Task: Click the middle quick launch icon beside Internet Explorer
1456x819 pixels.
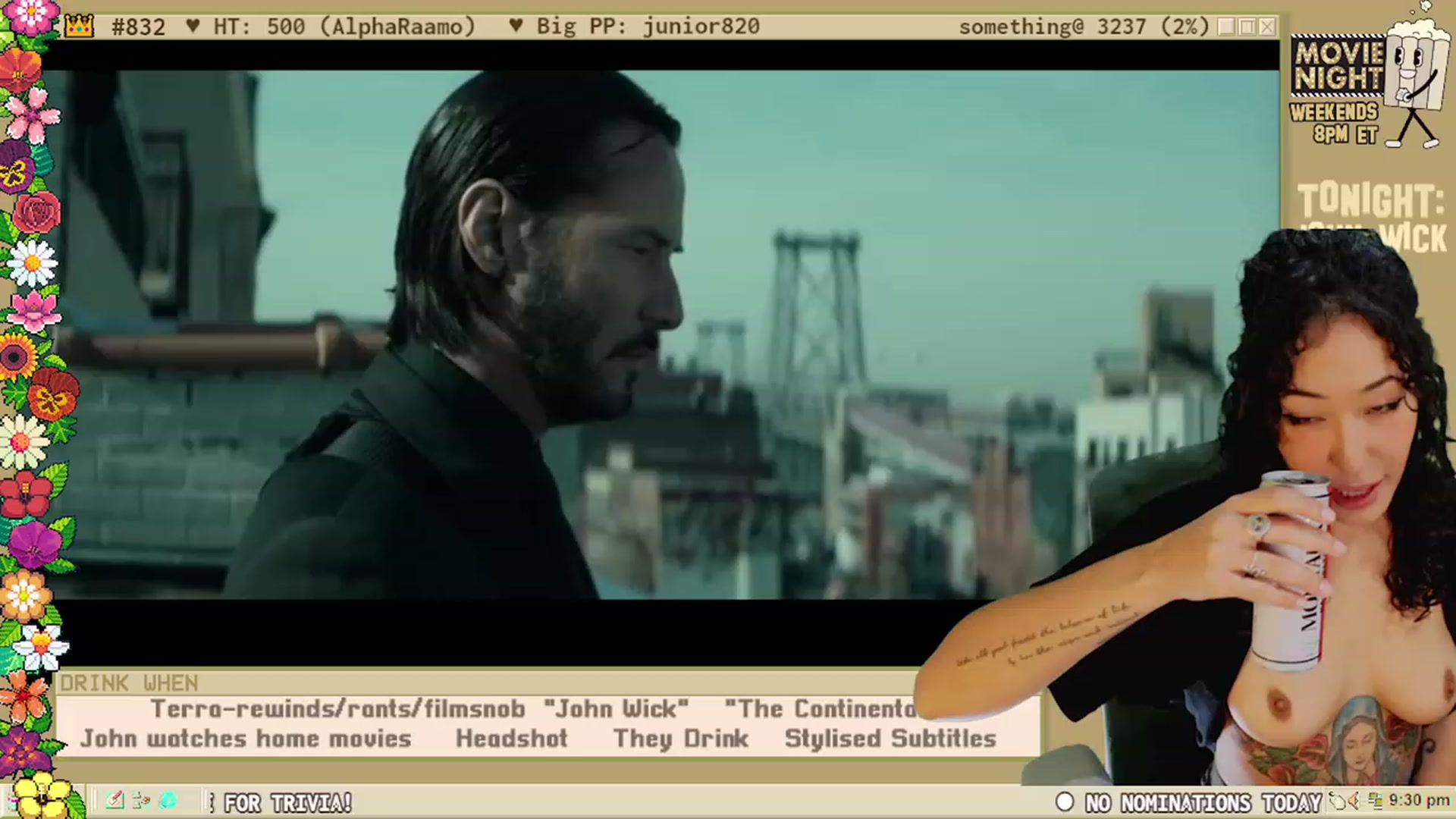Action: point(142,801)
